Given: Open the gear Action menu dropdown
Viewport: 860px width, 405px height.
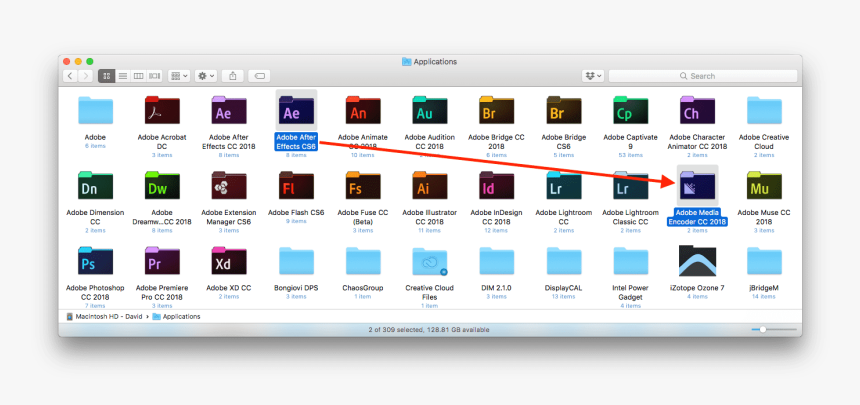Looking at the screenshot, I should click(x=206, y=76).
